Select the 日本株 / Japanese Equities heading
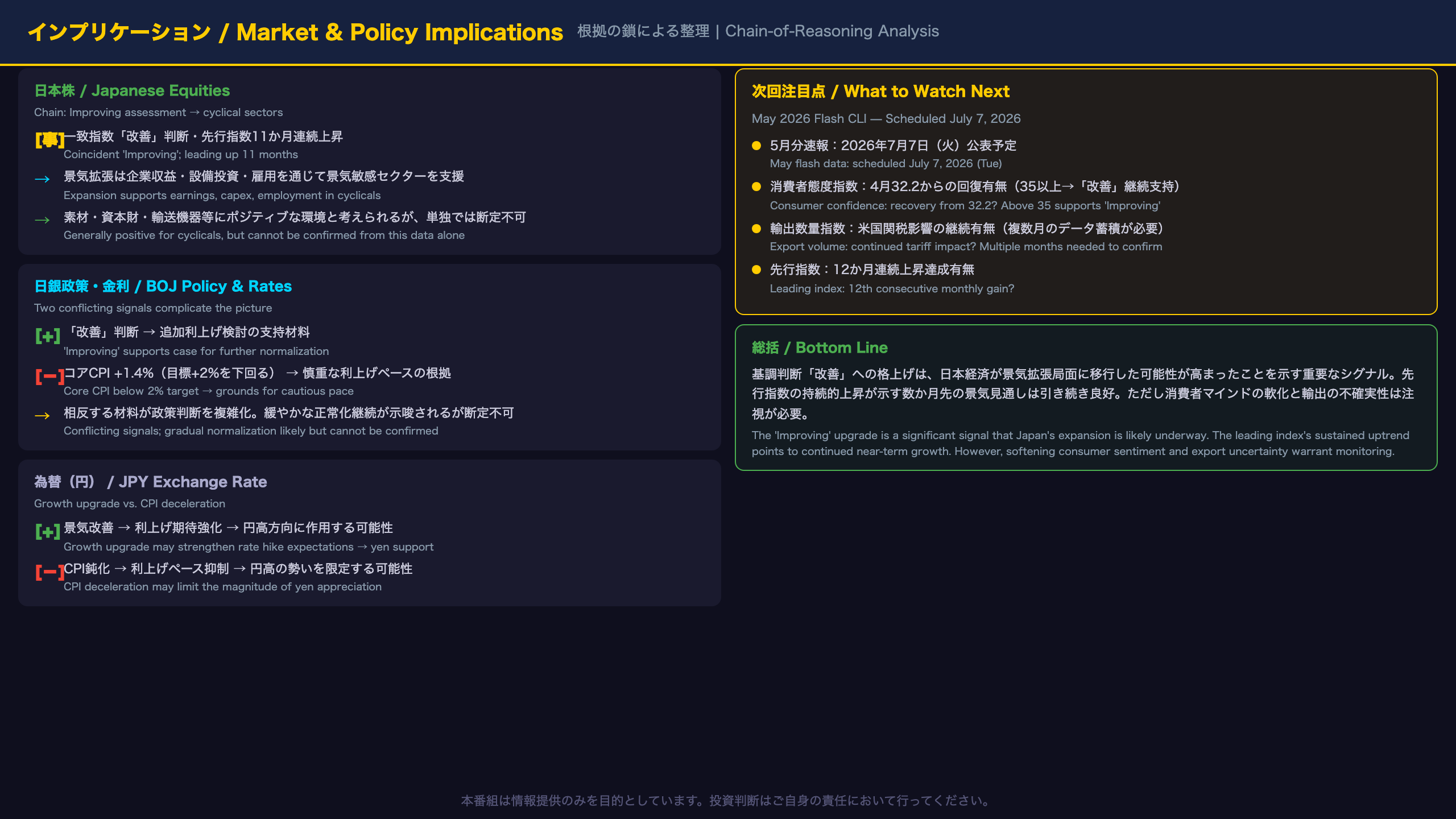The height and width of the screenshot is (819, 1456). [132, 90]
